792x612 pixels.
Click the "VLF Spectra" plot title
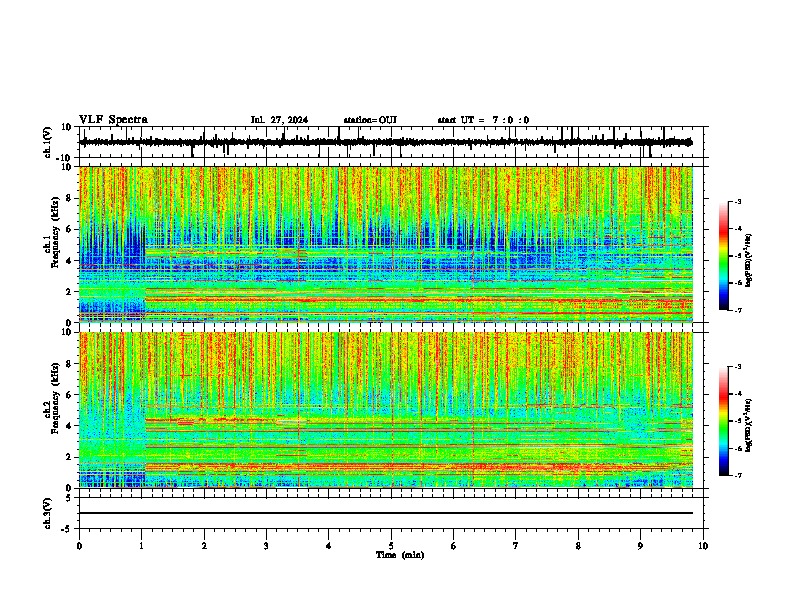pos(113,120)
